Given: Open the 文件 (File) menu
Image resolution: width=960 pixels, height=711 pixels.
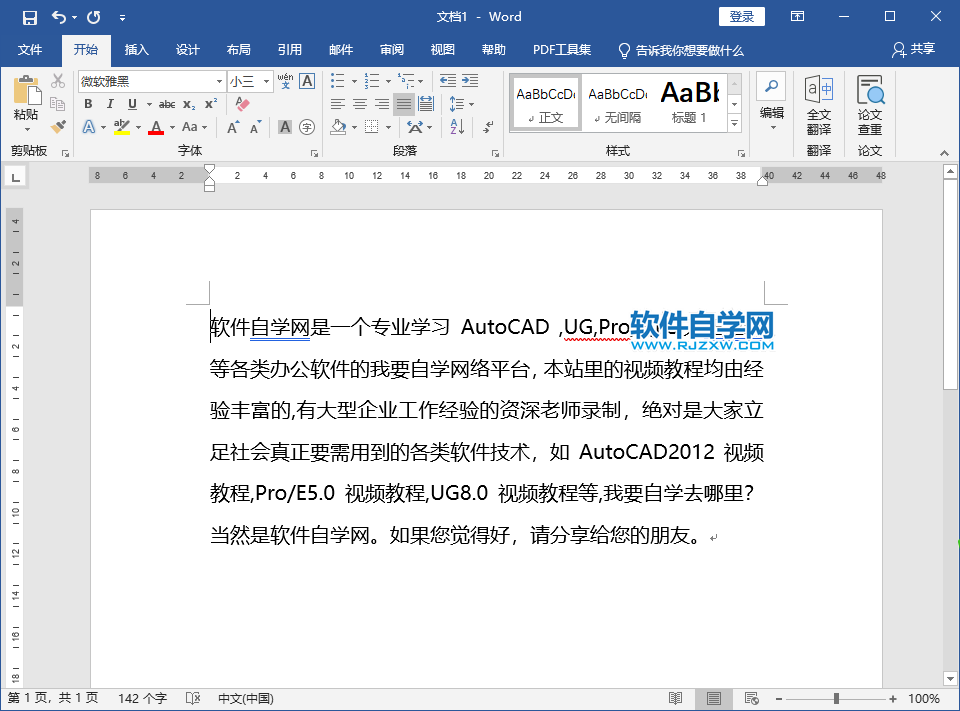Looking at the screenshot, I should point(29,50).
